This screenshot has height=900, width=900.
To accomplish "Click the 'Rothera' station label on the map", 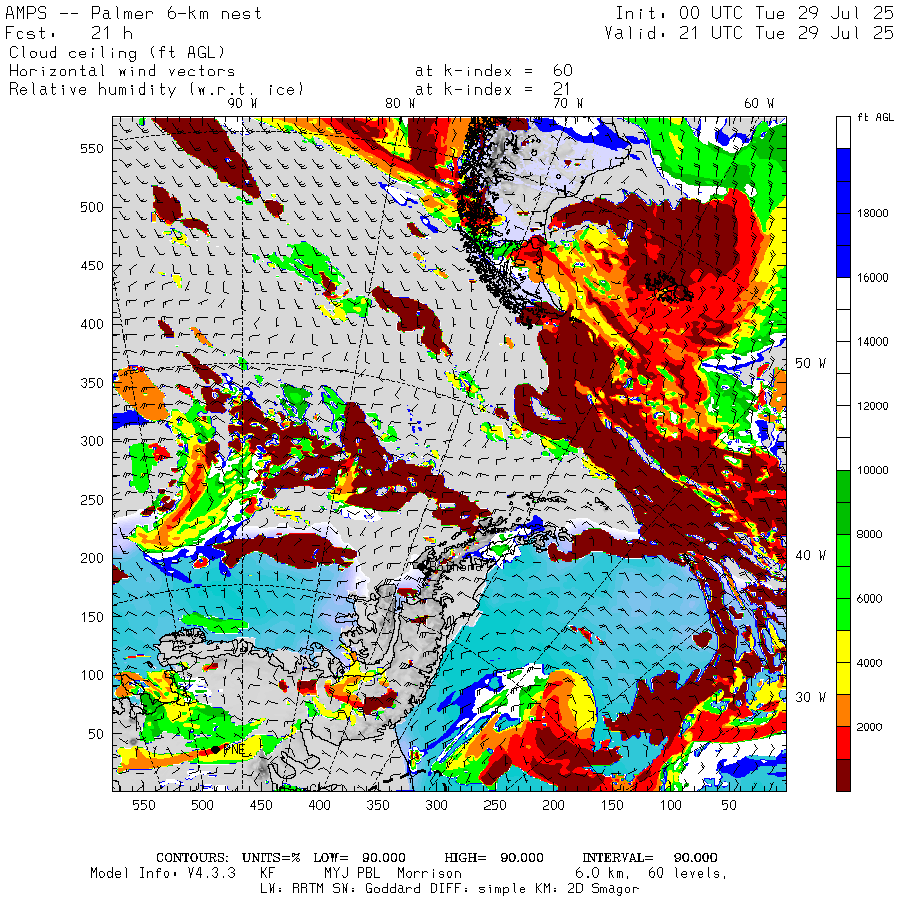I will point(457,567).
